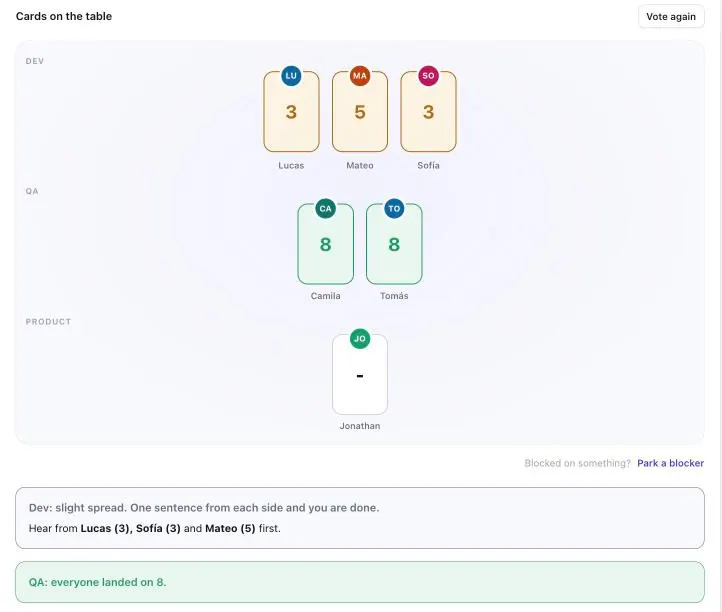Click Jonathan's JO avatar badge
The height and width of the screenshot is (612, 722).
[x=360, y=338]
